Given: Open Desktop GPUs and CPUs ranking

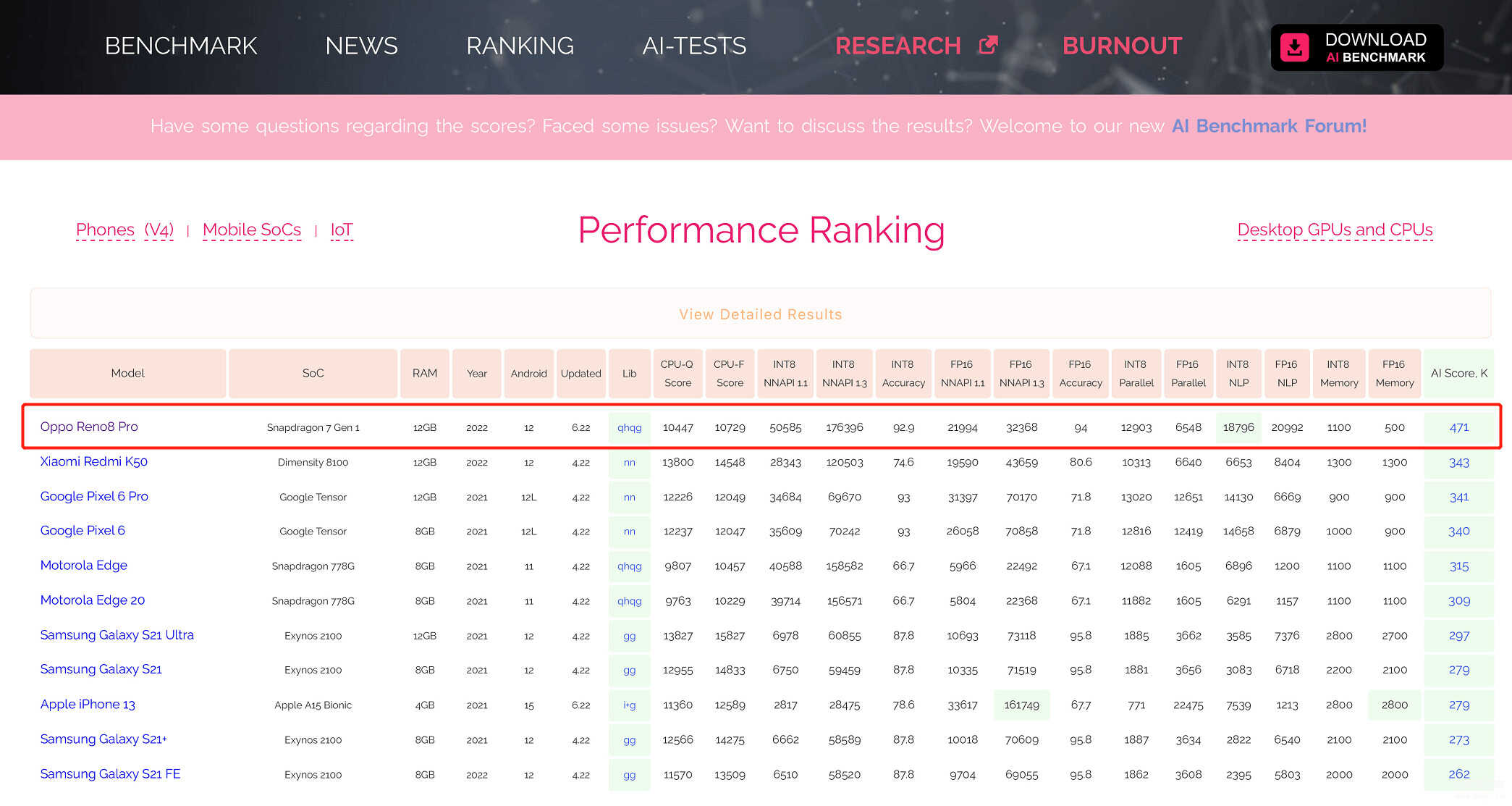Looking at the screenshot, I should point(1335,230).
